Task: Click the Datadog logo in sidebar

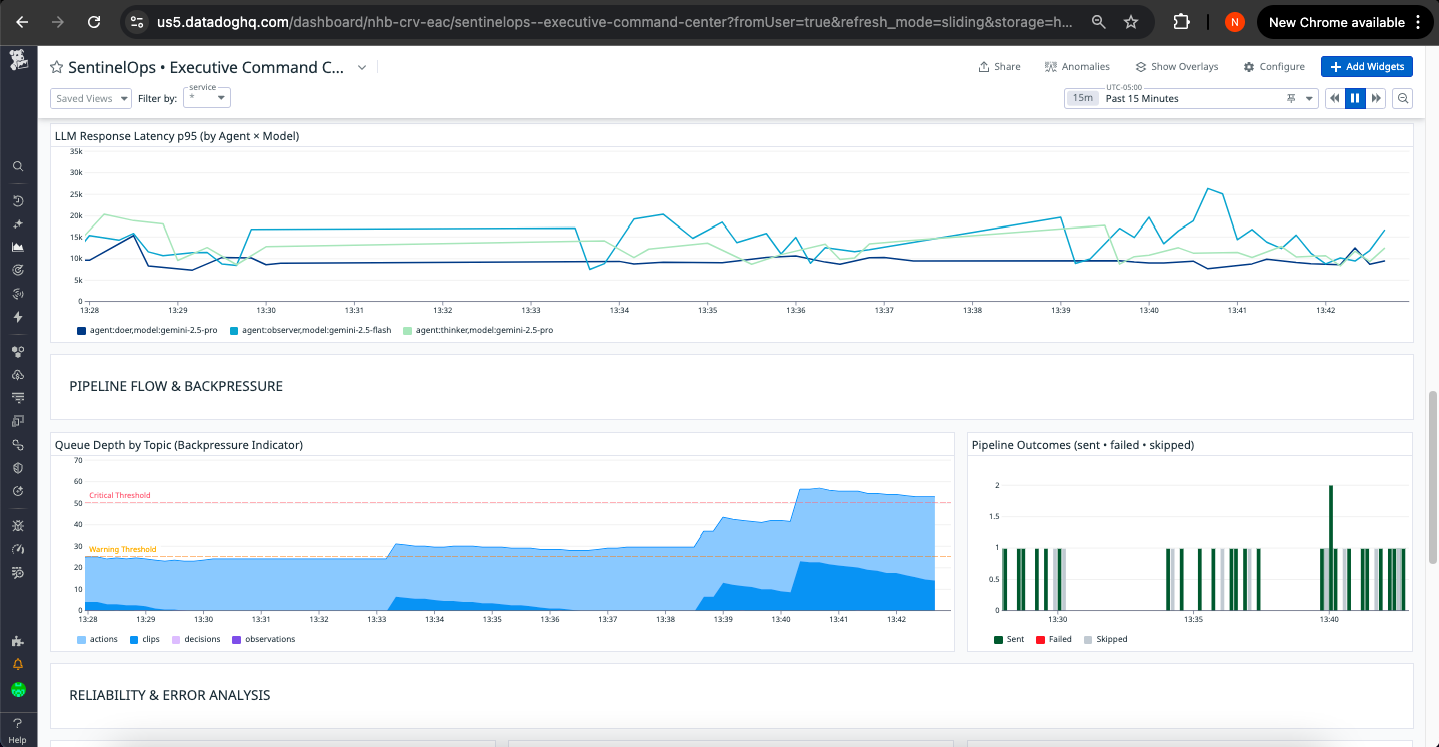Action: coord(18,61)
